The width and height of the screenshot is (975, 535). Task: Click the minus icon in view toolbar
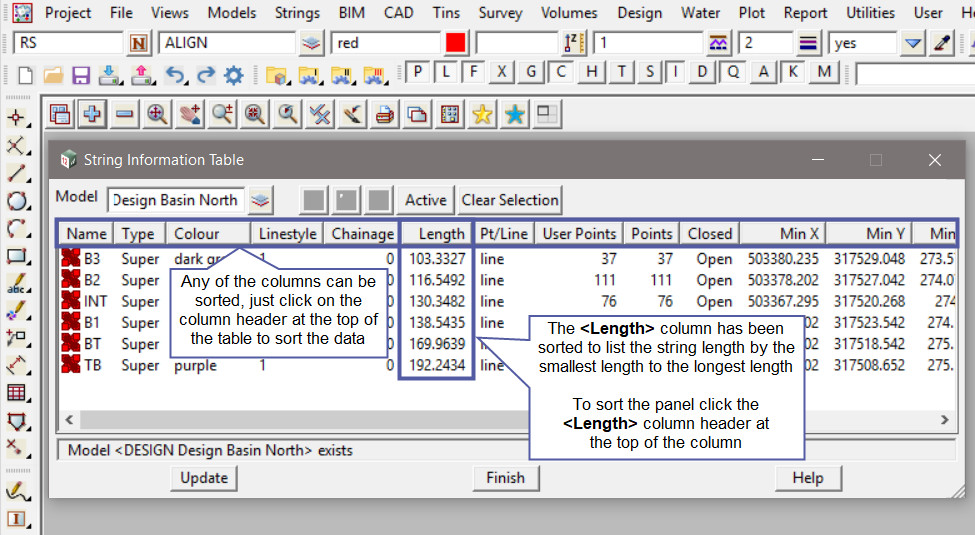[124, 114]
